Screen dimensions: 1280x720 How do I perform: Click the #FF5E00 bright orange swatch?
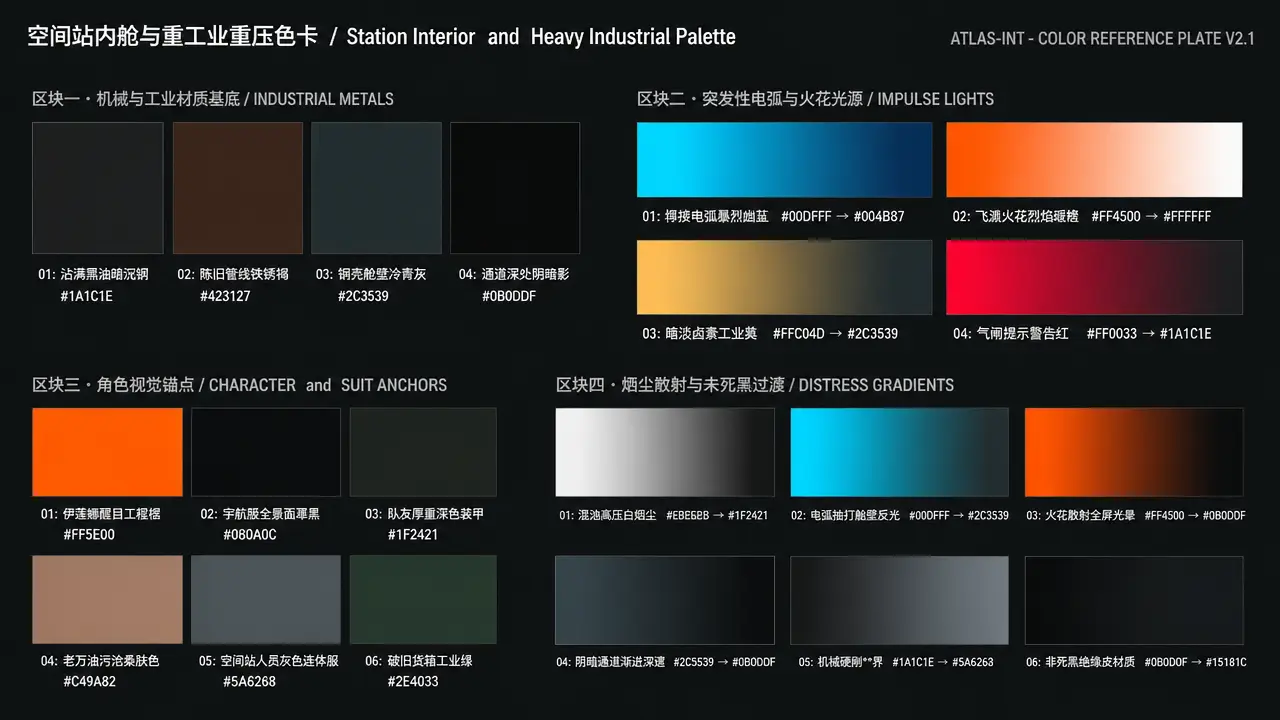107,452
